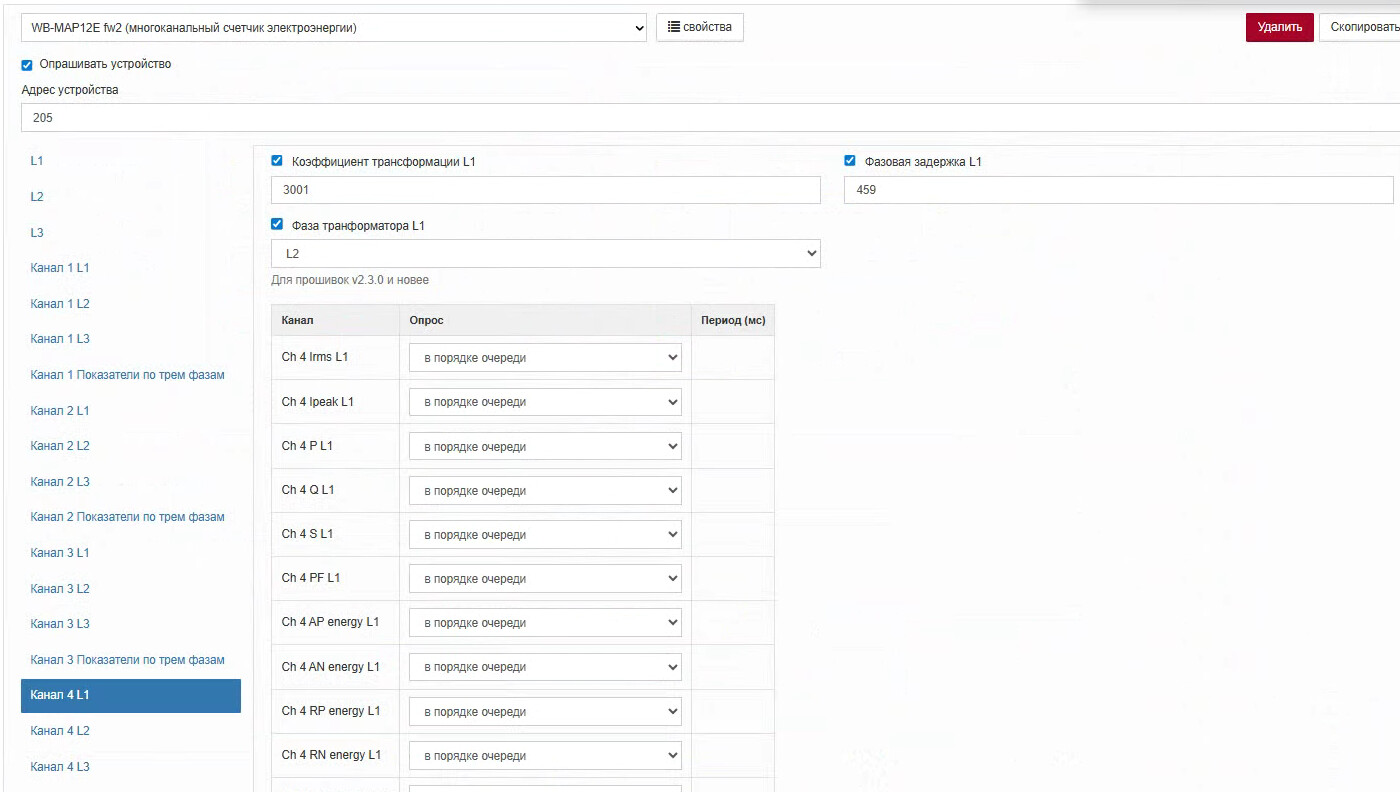Image resolution: width=1400 pixels, height=792 pixels.
Task: Select Канал 2 Показатели по трем фазам tab
Action: (x=127, y=517)
